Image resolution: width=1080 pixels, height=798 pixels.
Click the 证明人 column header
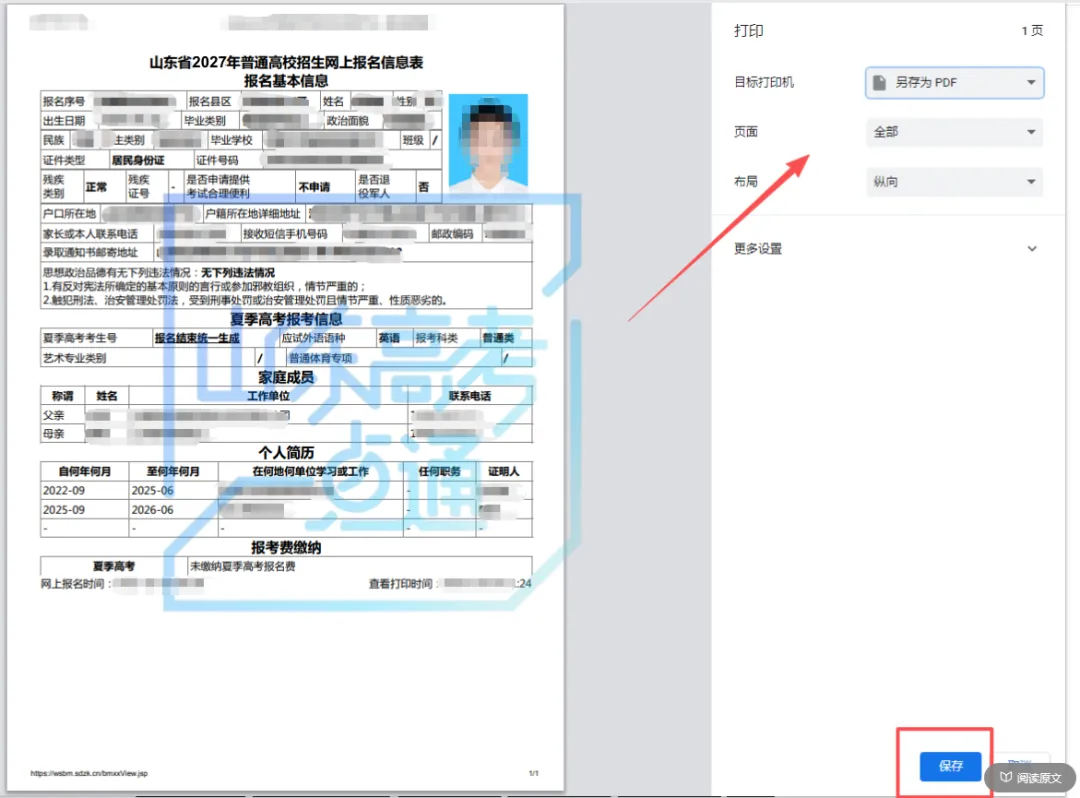click(503, 472)
